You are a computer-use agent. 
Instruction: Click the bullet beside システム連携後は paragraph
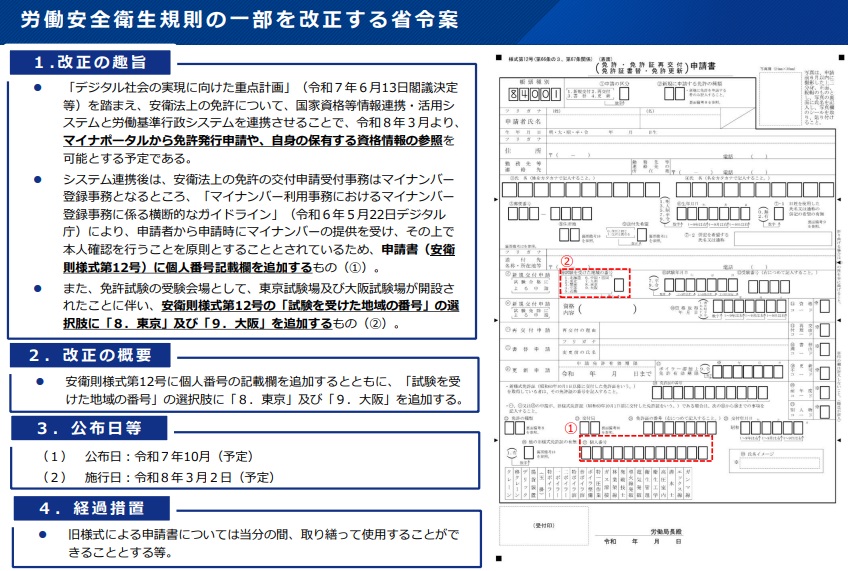point(37,179)
